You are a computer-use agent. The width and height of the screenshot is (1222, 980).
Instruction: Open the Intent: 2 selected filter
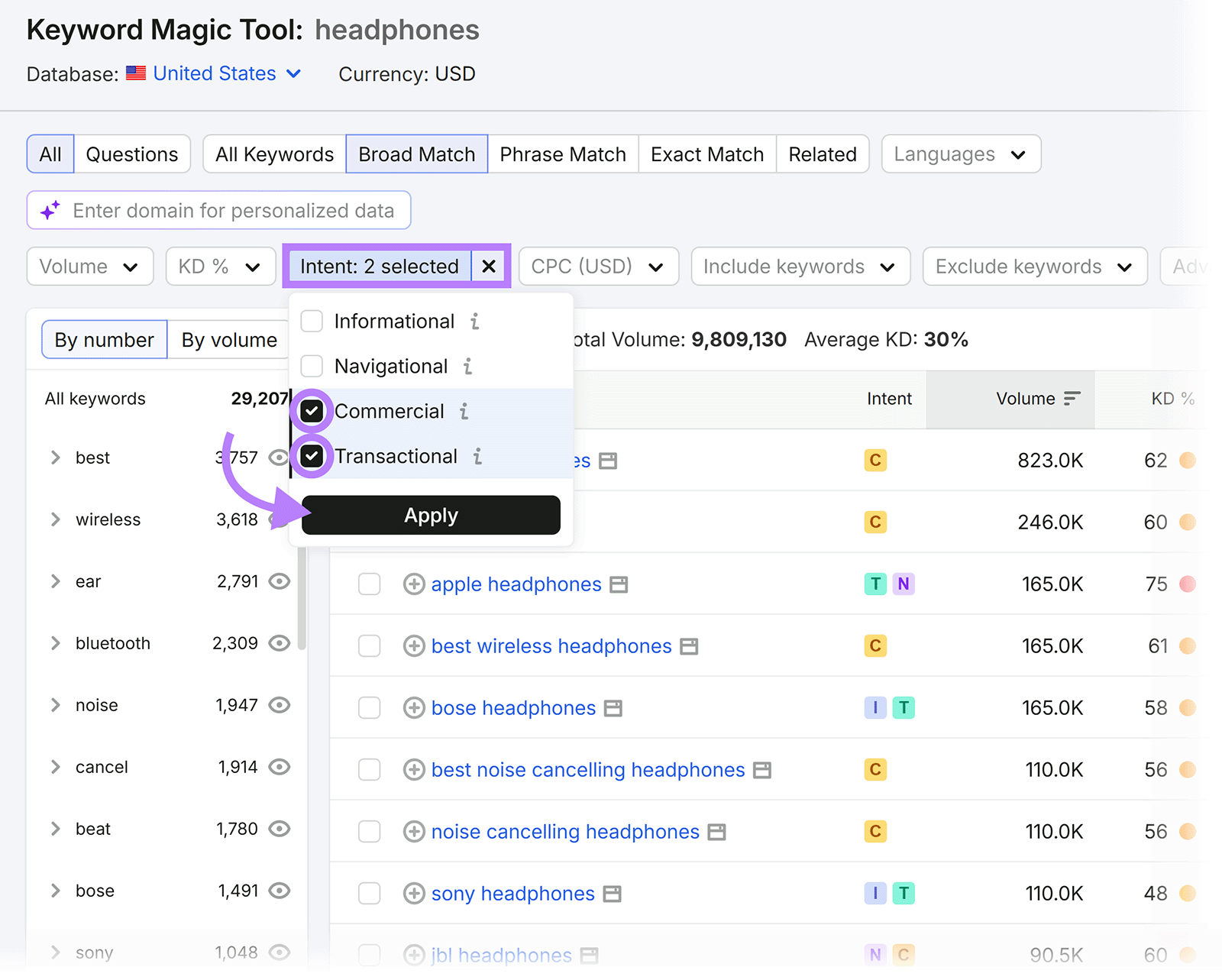click(x=379, y=267)
